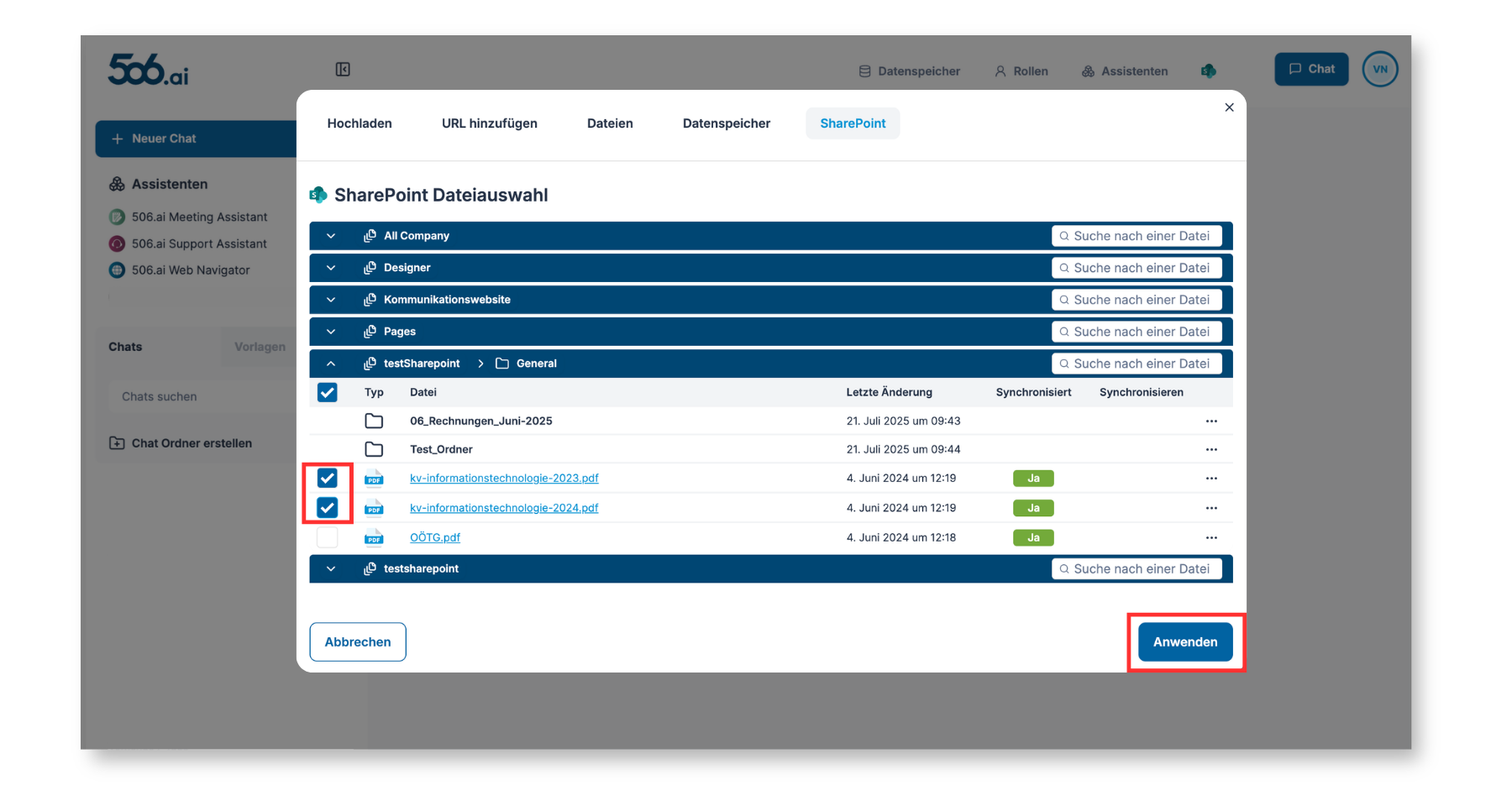This screenshot has height=806, width=1512.
Task: Expand the Designer site
Action: click(331, 268)
